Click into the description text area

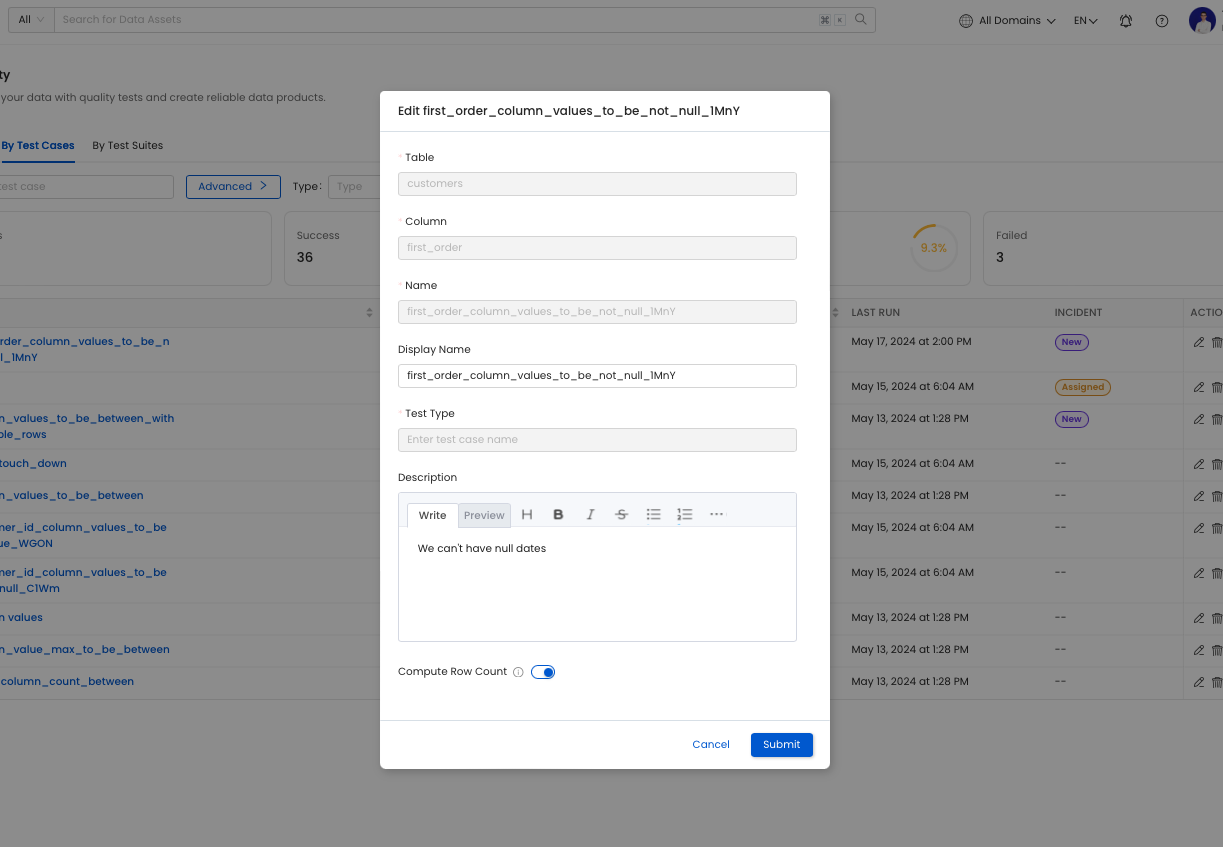[x=597, y=590]
